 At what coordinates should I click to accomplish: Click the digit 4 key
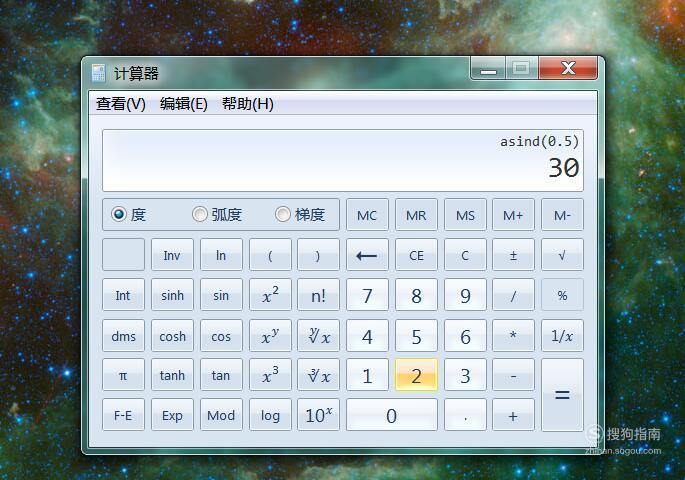pyautogui.click(x=367, y=335)
